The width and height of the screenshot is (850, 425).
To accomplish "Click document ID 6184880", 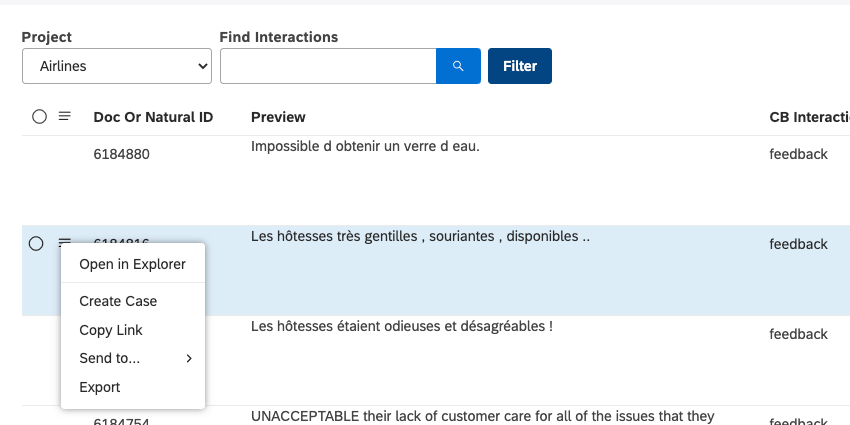I will (x=122, y=155).
